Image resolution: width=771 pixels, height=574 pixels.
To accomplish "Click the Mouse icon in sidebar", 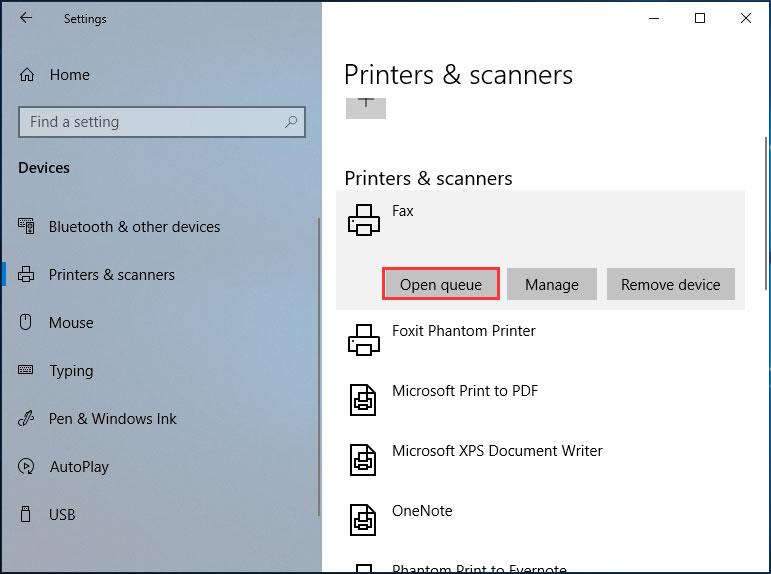I will (x=26, y=322).
